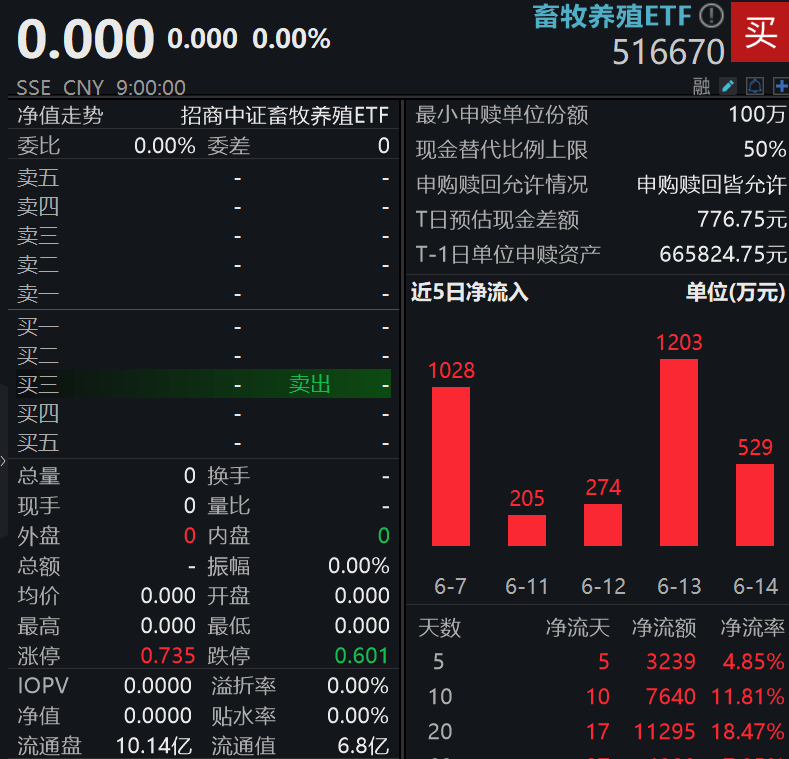The image size is (789, 759).
Task: Click the green 卖出 sell link
Action: 309,384
